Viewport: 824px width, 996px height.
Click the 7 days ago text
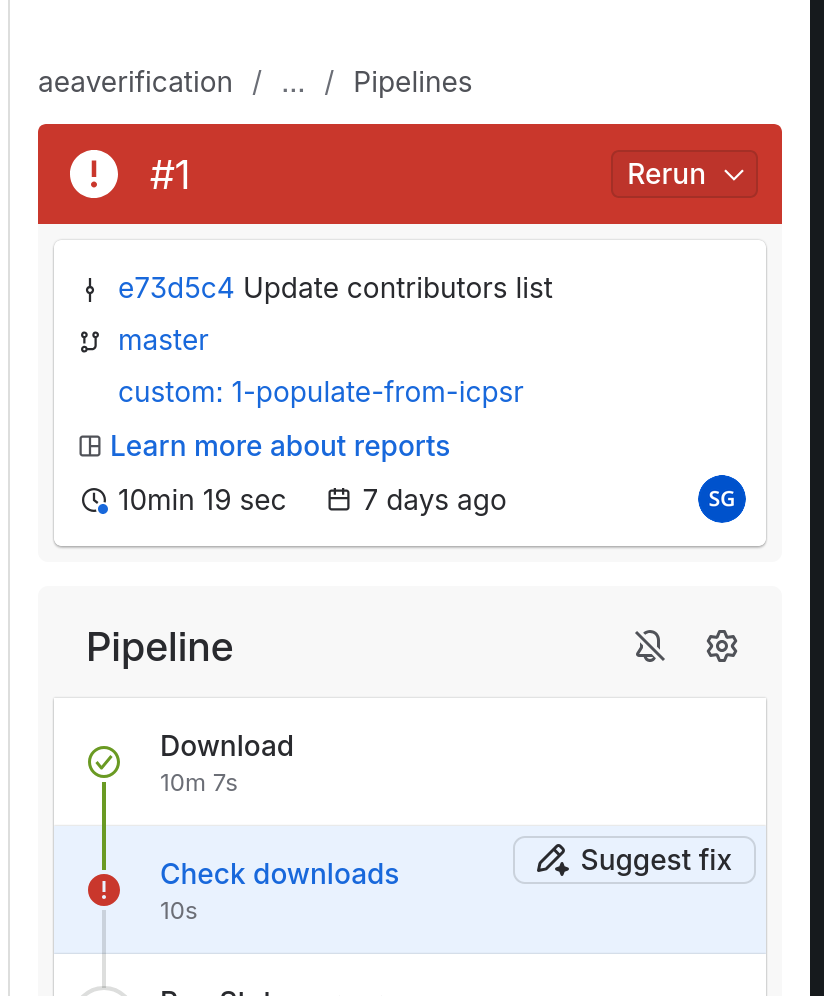(x=435, y=500)
